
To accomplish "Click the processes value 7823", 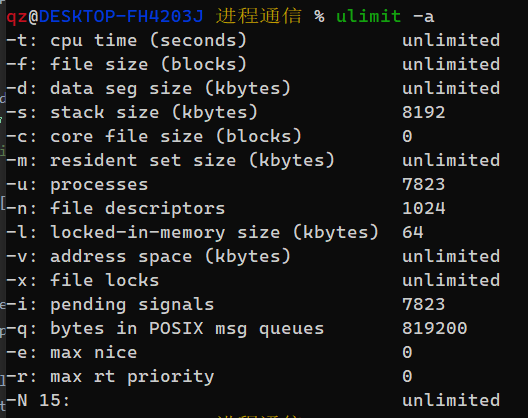I will coord(424,184).
